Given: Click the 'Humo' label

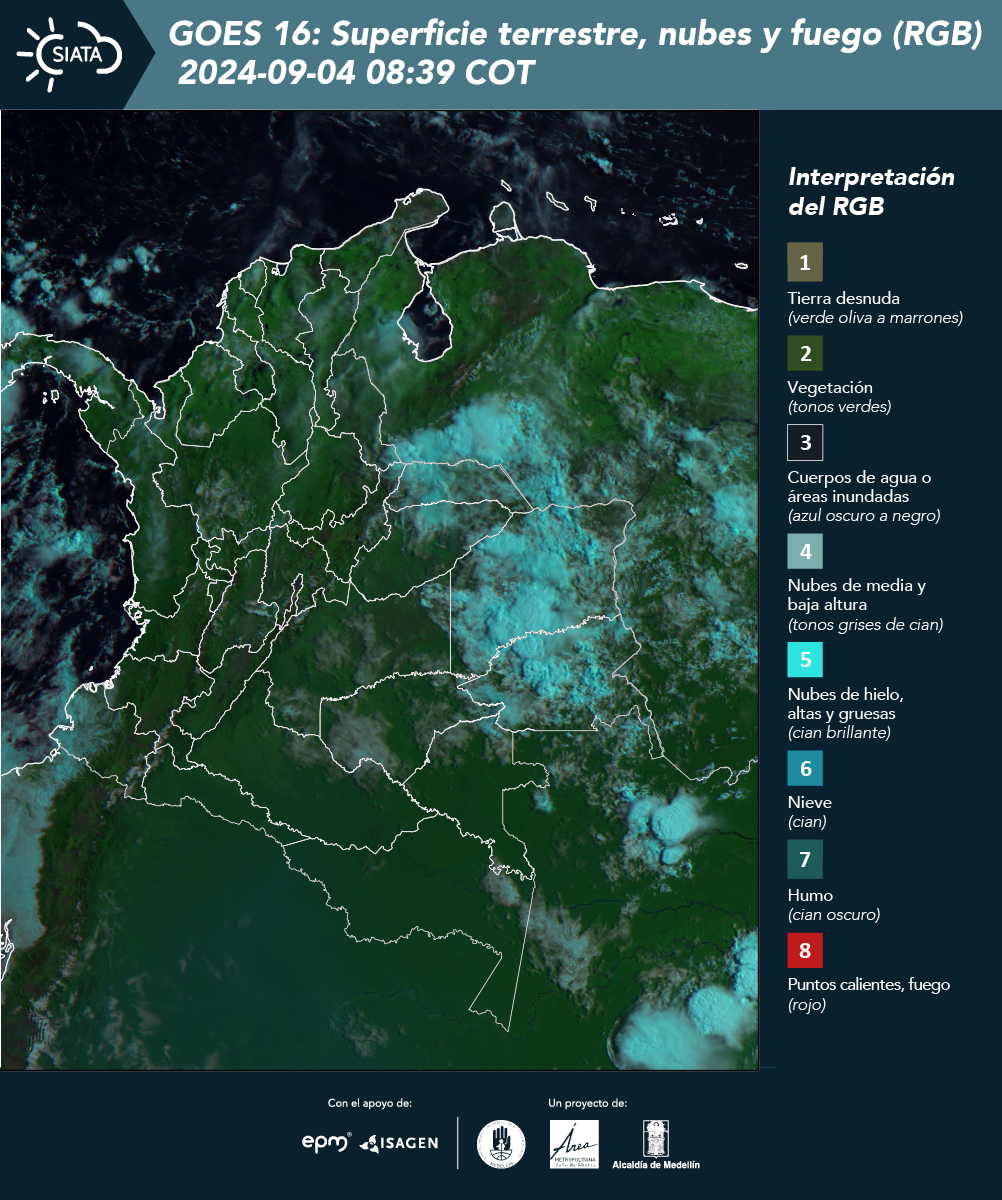Looking at the screenshot, I should tap(810, 895).
